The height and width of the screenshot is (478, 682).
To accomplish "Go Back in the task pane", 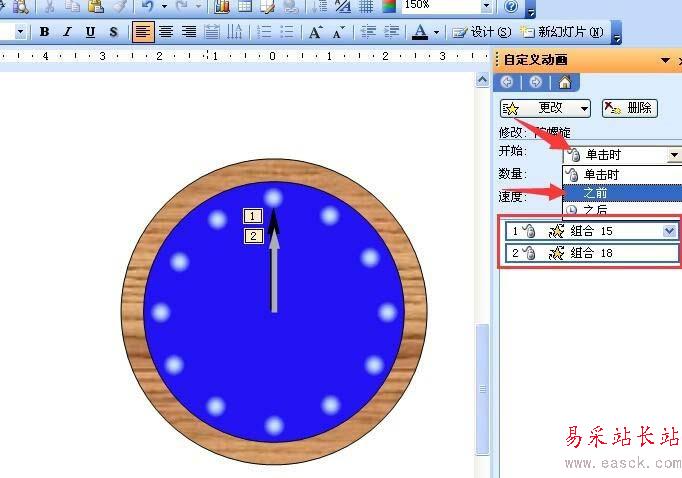I will click(x=507, y=82).
